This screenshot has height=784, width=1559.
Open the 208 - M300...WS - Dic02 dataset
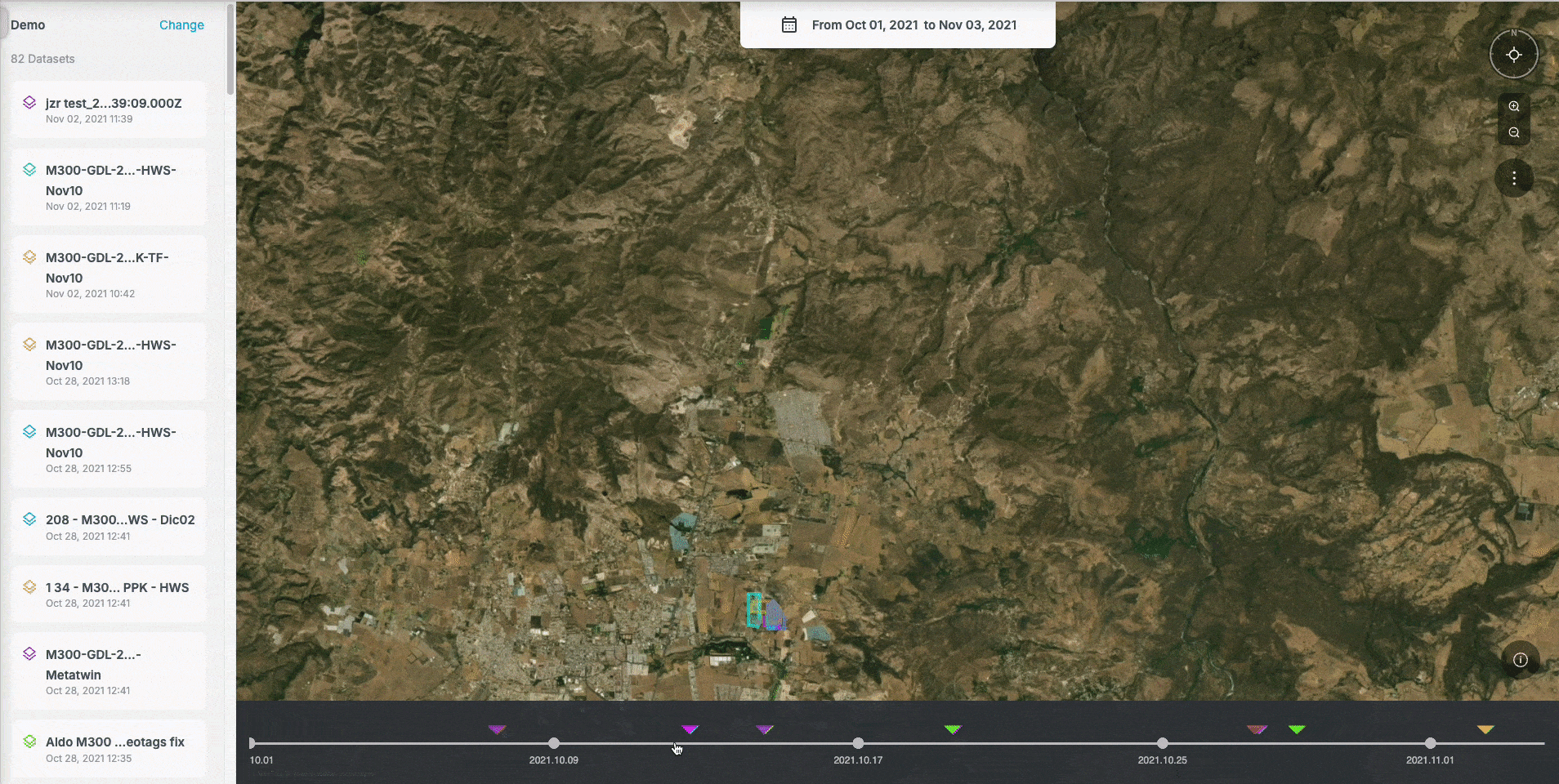pos(119,520)
